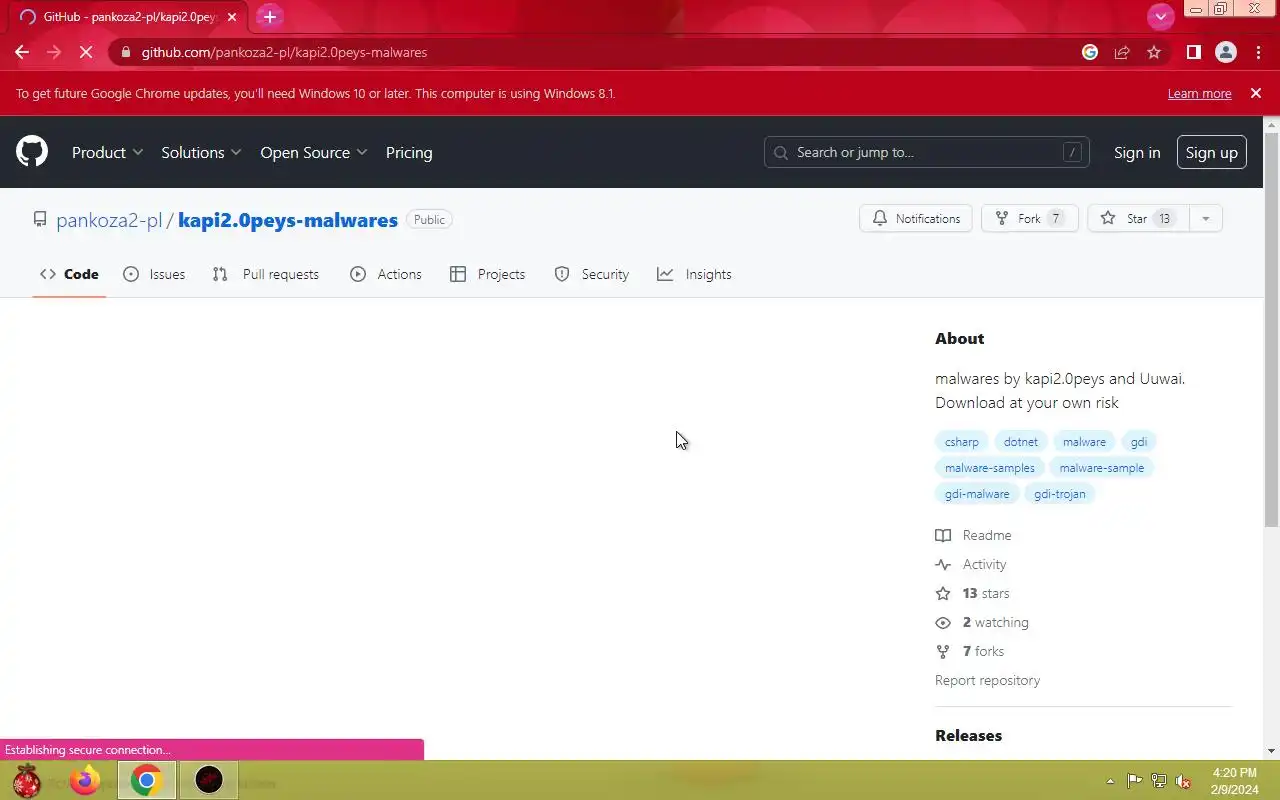The image size is (1280, 800).
Task: Click Sign in
Action: 1137,152
